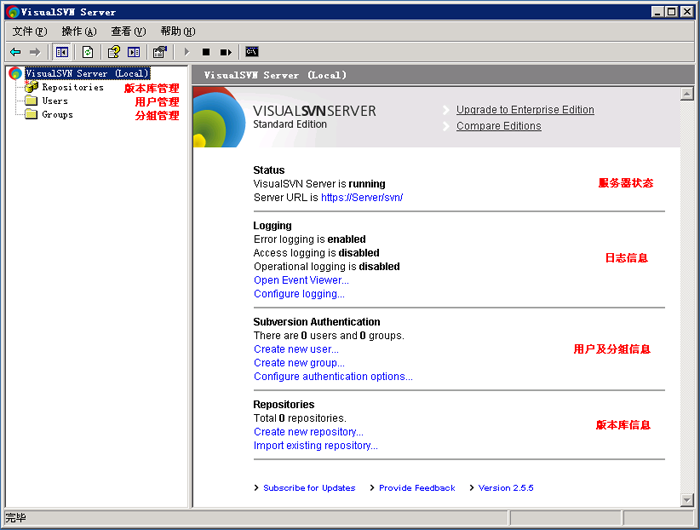Click Upgrade to Enterprise Edition link
700x530 pixels.
(x=525, y=110)
